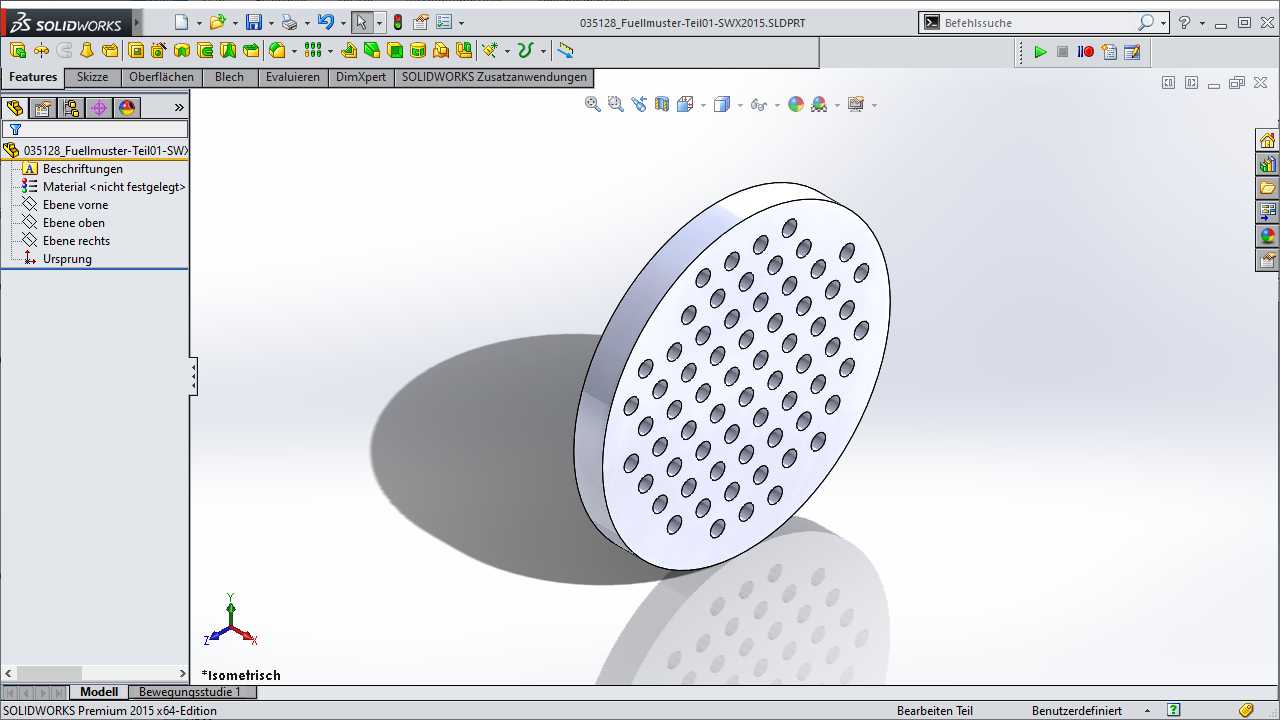
Task: Switch to PropertyManager panel tab
Action: (x=42, y=108)
